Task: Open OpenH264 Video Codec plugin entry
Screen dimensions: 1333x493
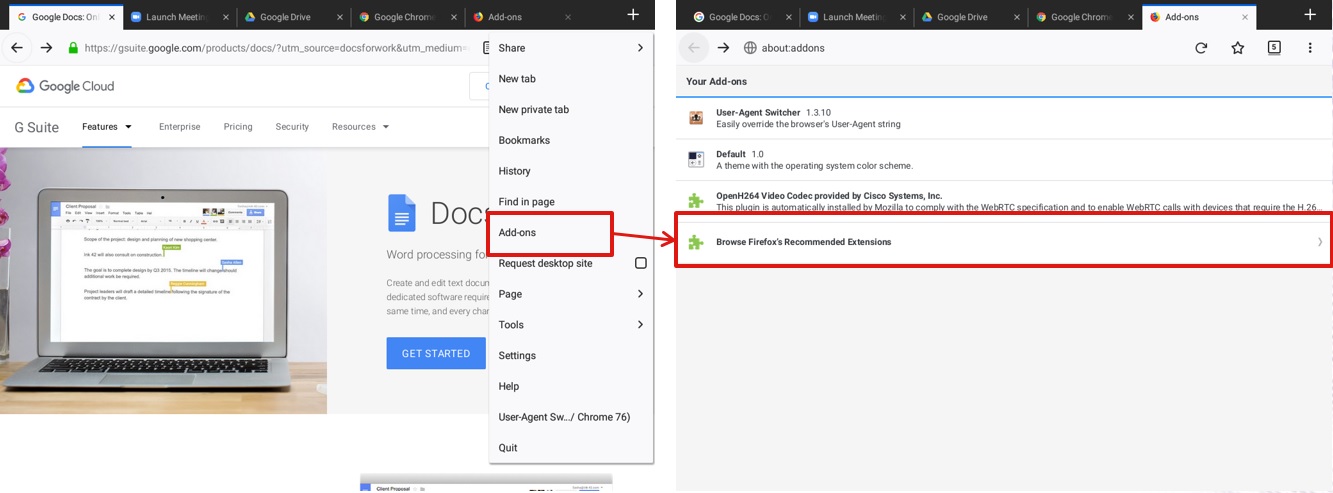Action: coord(1004,201)
